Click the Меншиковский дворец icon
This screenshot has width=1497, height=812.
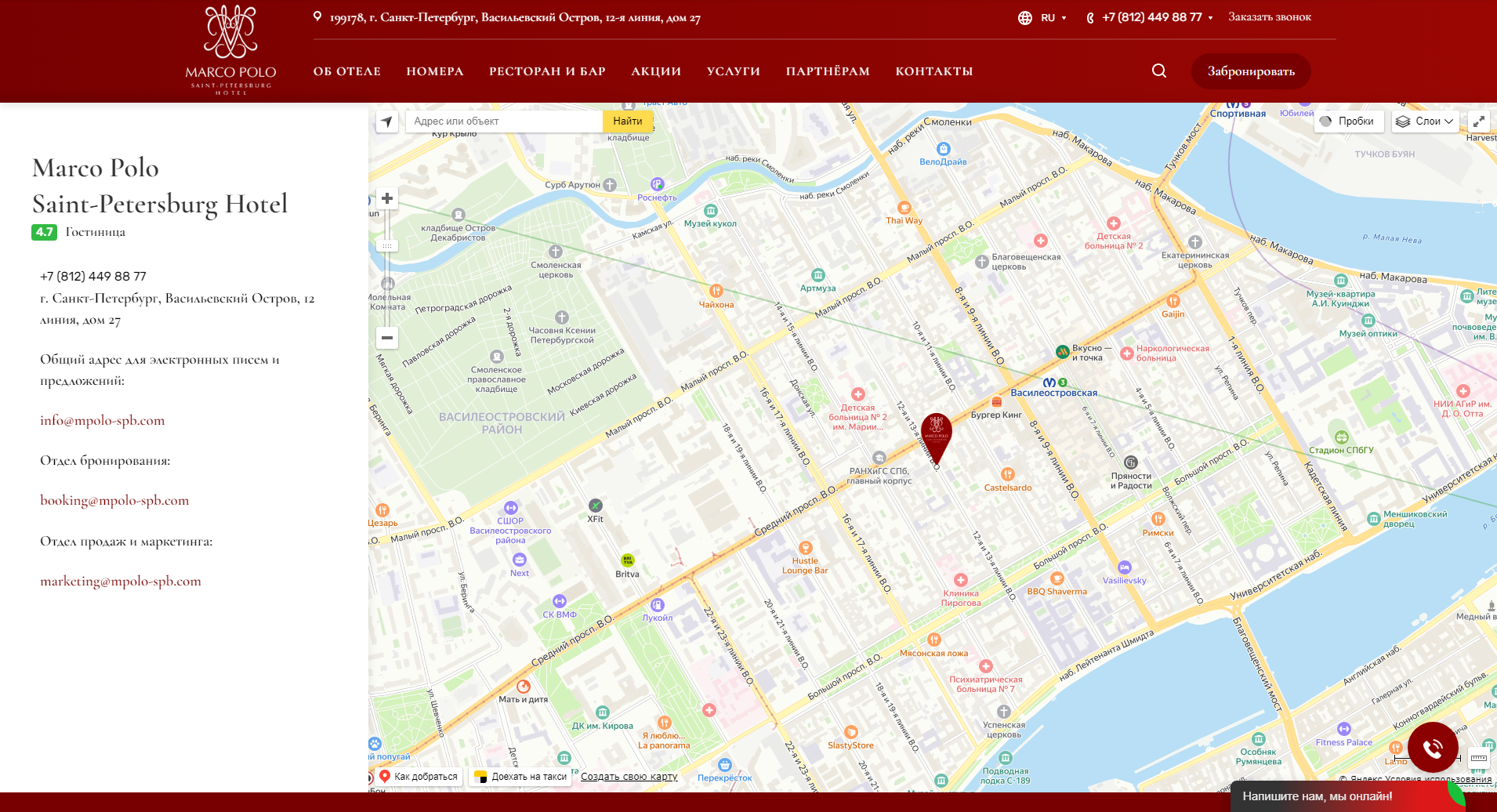point(1373,518)
